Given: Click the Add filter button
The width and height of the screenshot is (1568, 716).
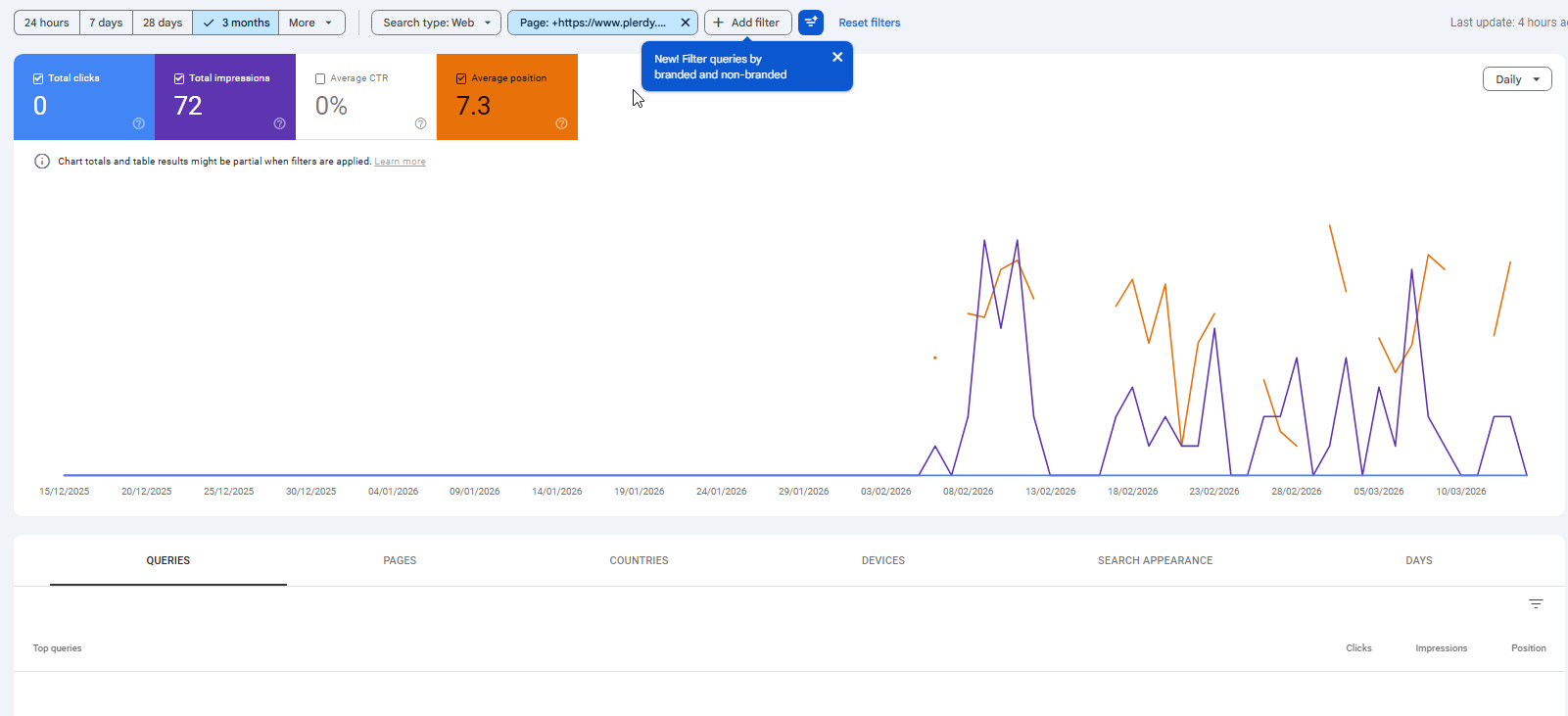Looking at the screenshot, I should (747, 23).
